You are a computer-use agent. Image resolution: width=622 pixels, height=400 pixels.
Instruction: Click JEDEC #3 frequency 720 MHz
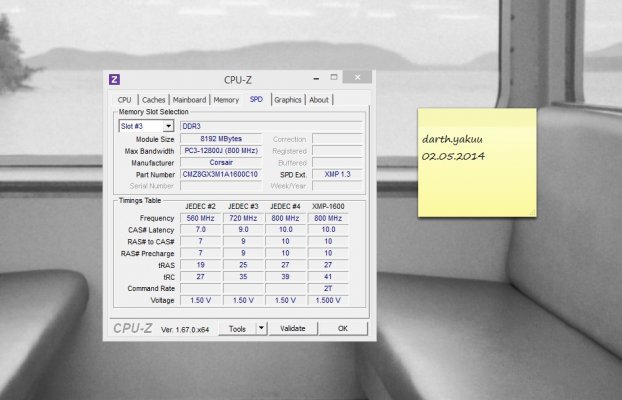[x=243, y=218]
